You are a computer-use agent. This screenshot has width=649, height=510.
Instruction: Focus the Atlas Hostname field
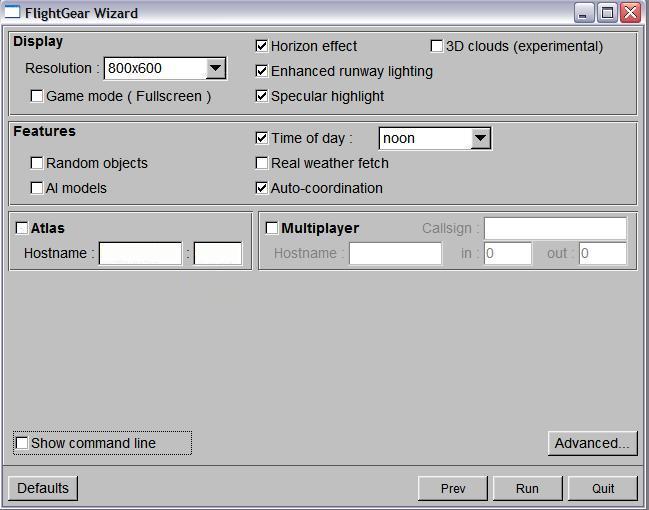[140, 253]
